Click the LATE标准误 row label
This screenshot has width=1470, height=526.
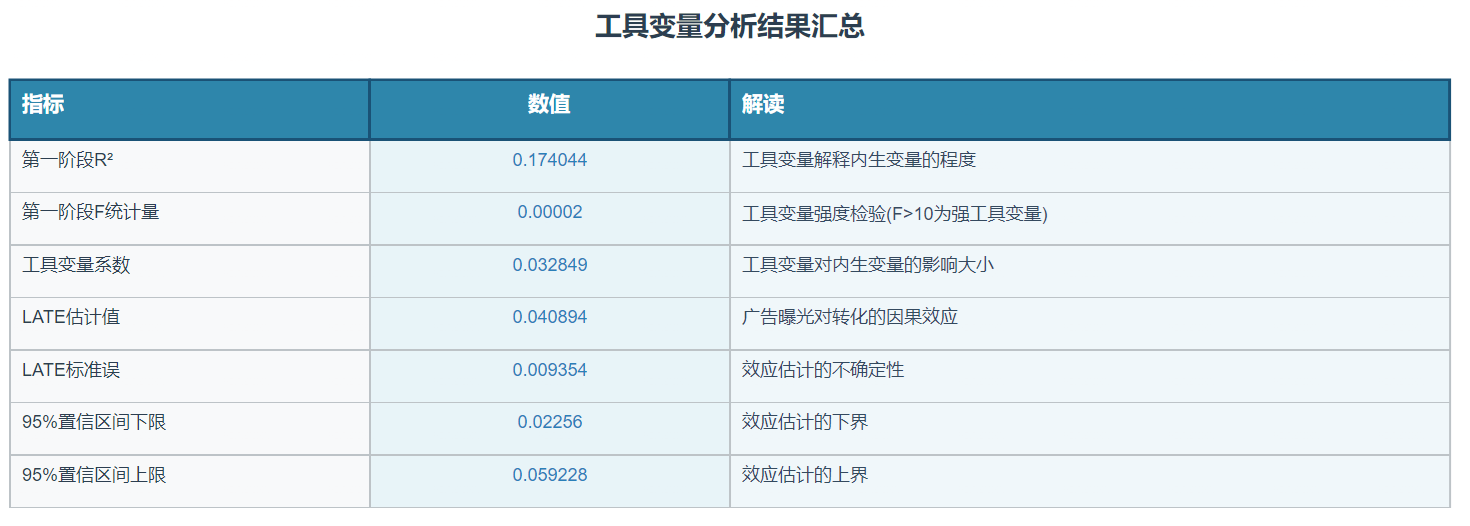71,370
